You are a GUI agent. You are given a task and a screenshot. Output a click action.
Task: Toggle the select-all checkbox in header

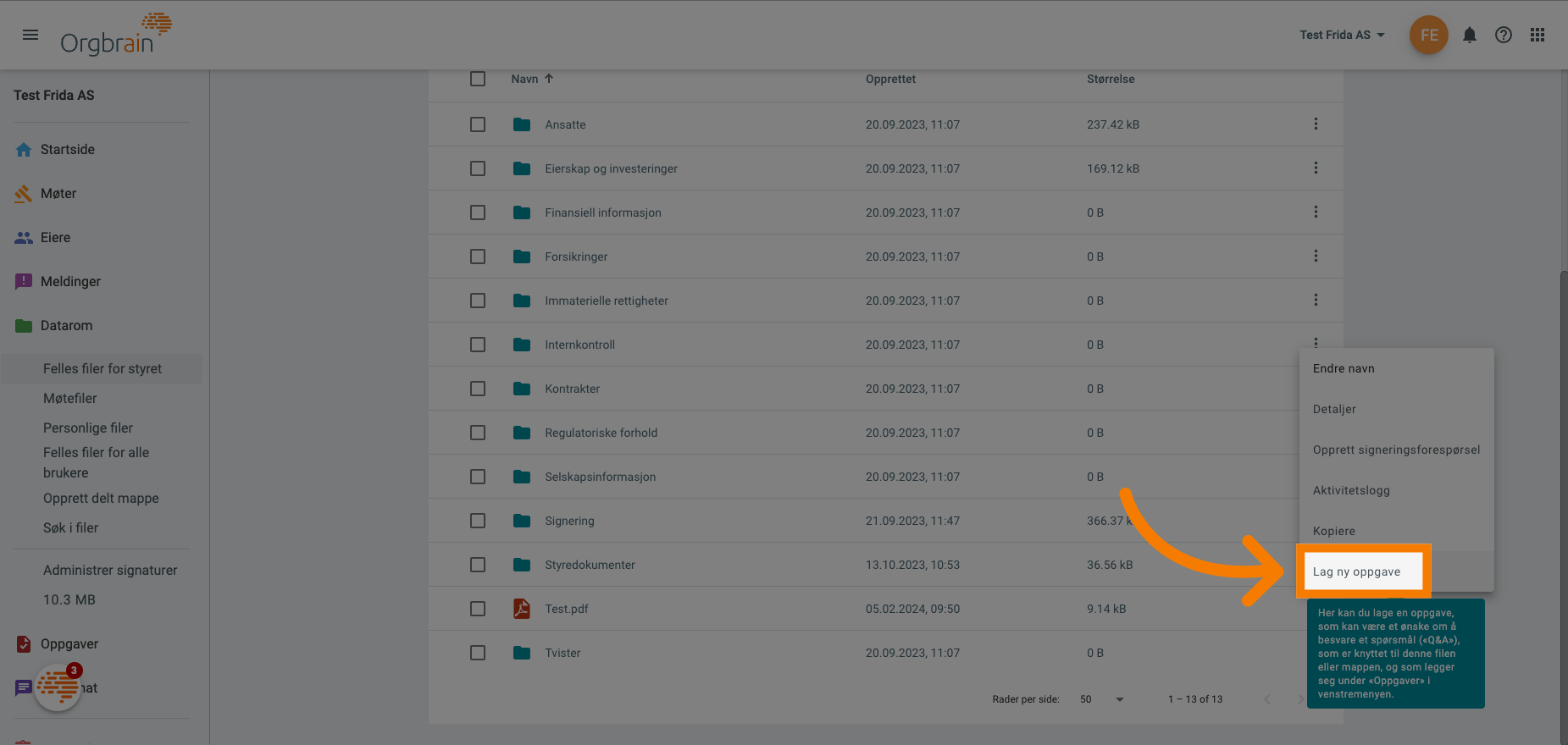[478, 79]
